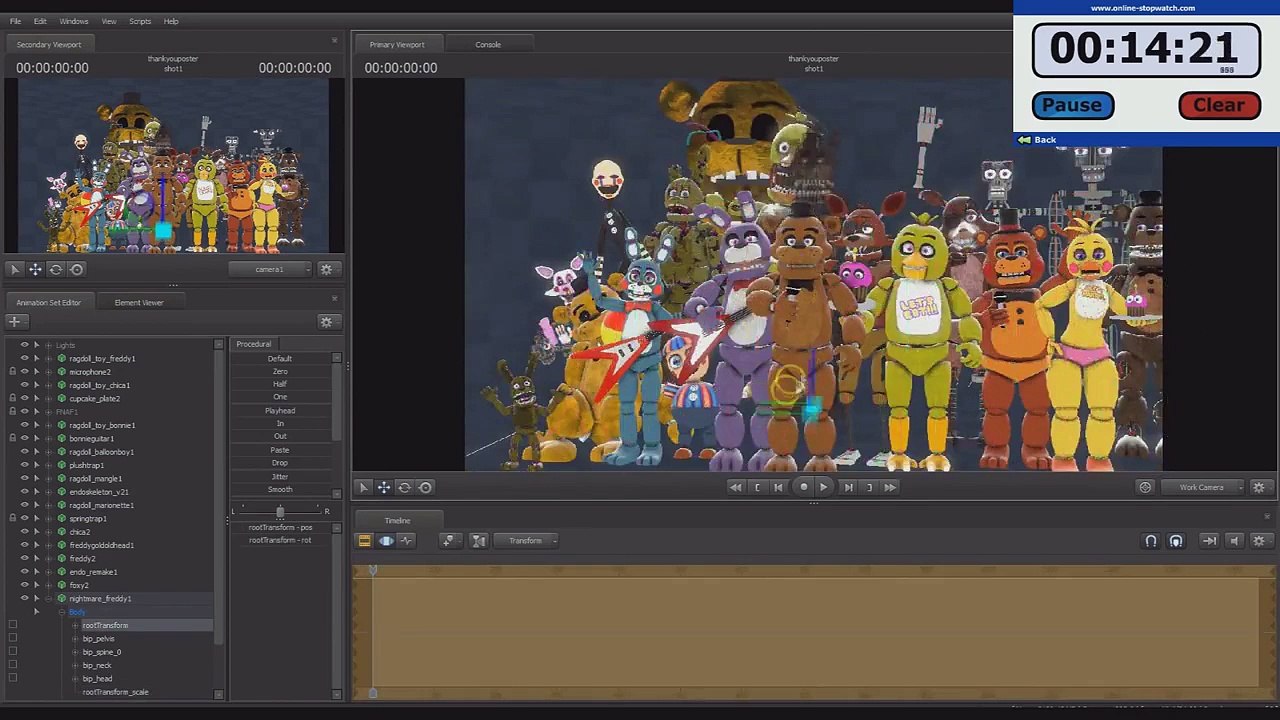This screenshot has height=720, width=1280.
Task: Toggle the lock icon for cupcake_plate2
Action: [12, 399]
